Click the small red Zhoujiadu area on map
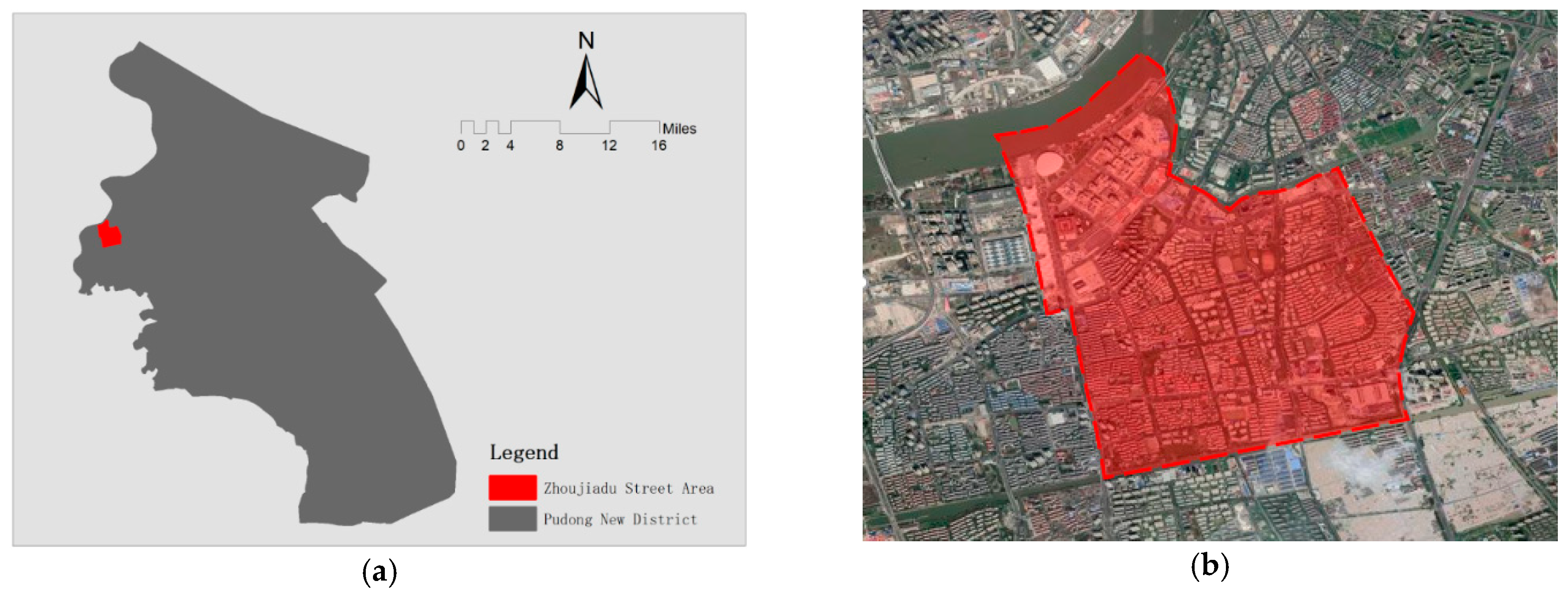This screenshot has width=1568, height=600. pos(110,234)
